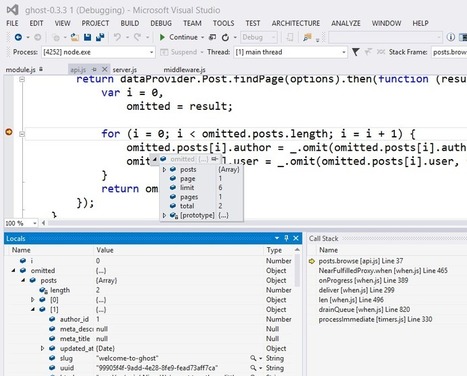Click the info circle icon in toolbar

pos(451,37)
